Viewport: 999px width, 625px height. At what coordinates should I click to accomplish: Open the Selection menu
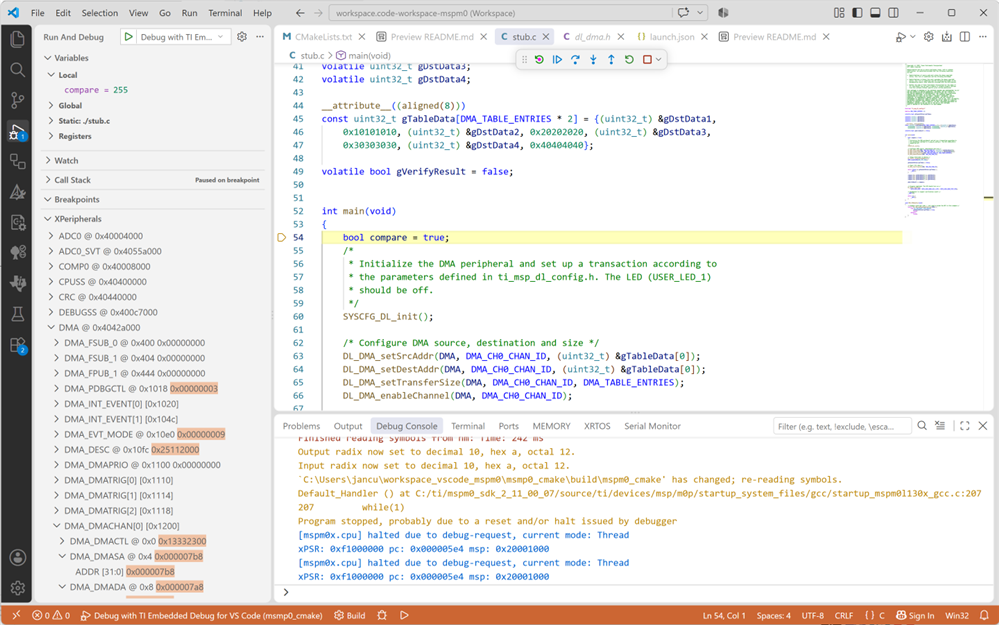tap(99, 13)
